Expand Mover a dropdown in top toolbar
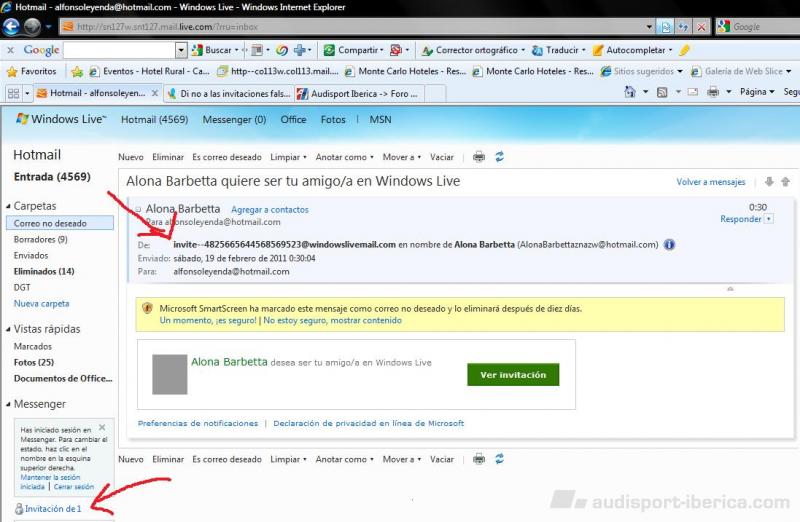The width and height of the screenshot is (800, 522). (419, 157)
